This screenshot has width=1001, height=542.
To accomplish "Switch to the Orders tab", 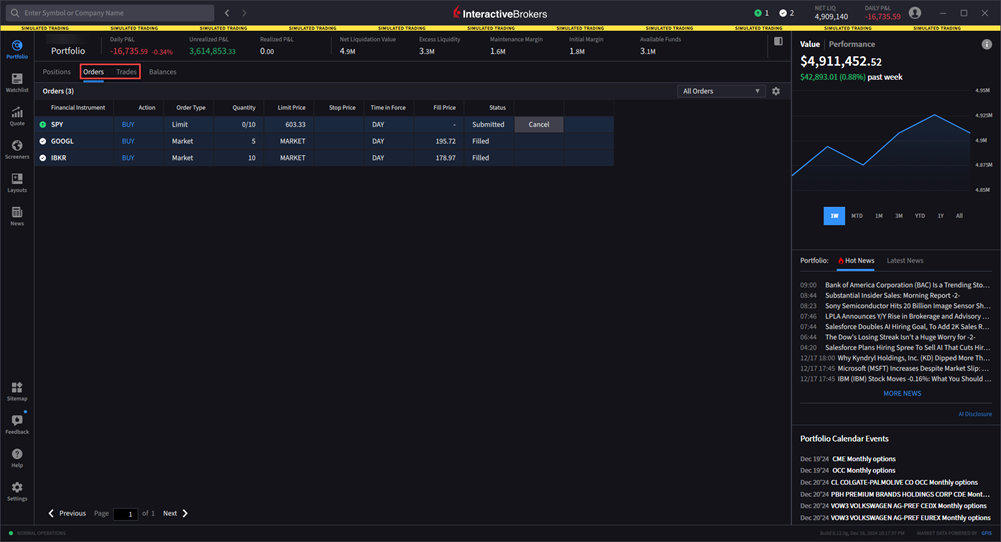I will click(x=93, y=72).
